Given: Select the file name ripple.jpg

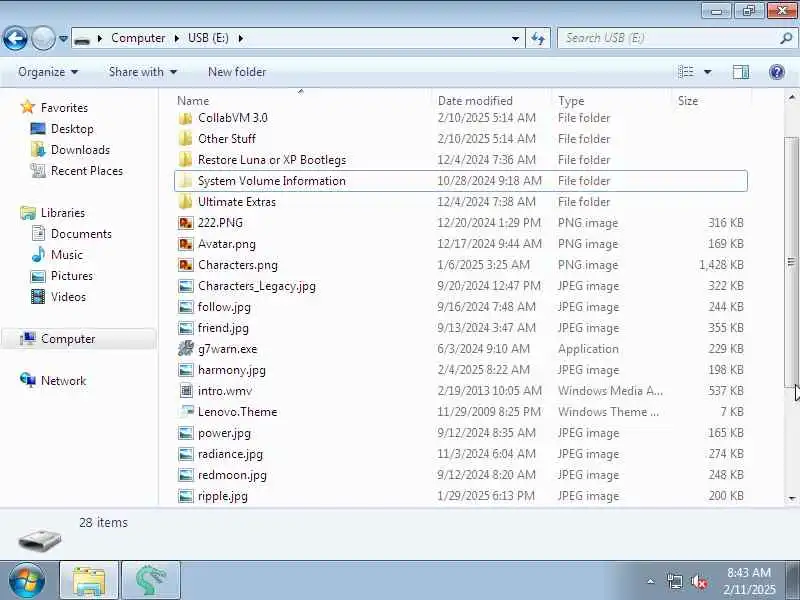Looking at the screenshot, I should [x=223, y=496].
